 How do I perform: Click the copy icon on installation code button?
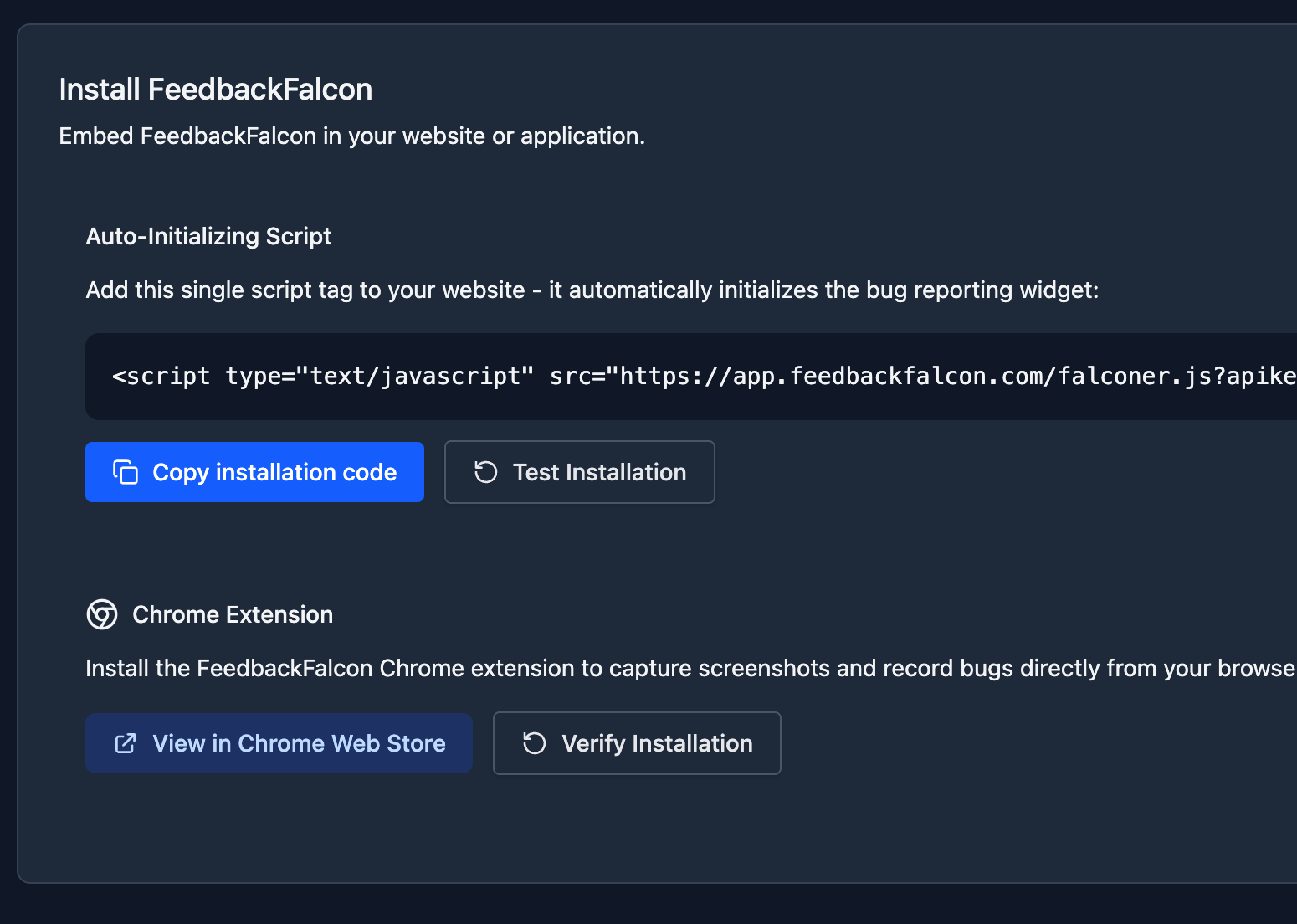pyautogui.click(x=126, y=472)
